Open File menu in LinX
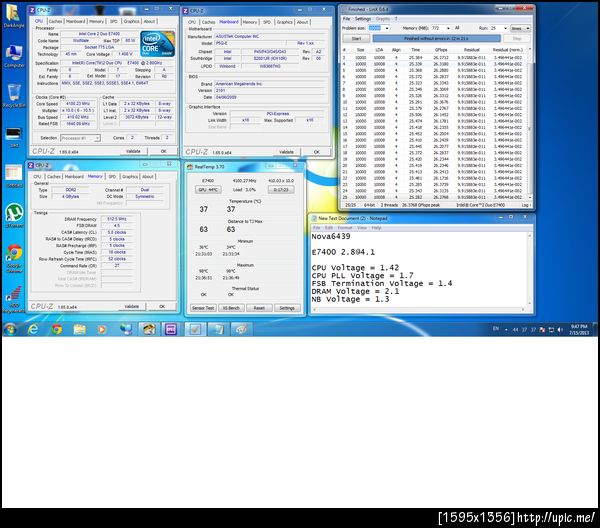Screen dimensions: 600x528 point(346,19)
